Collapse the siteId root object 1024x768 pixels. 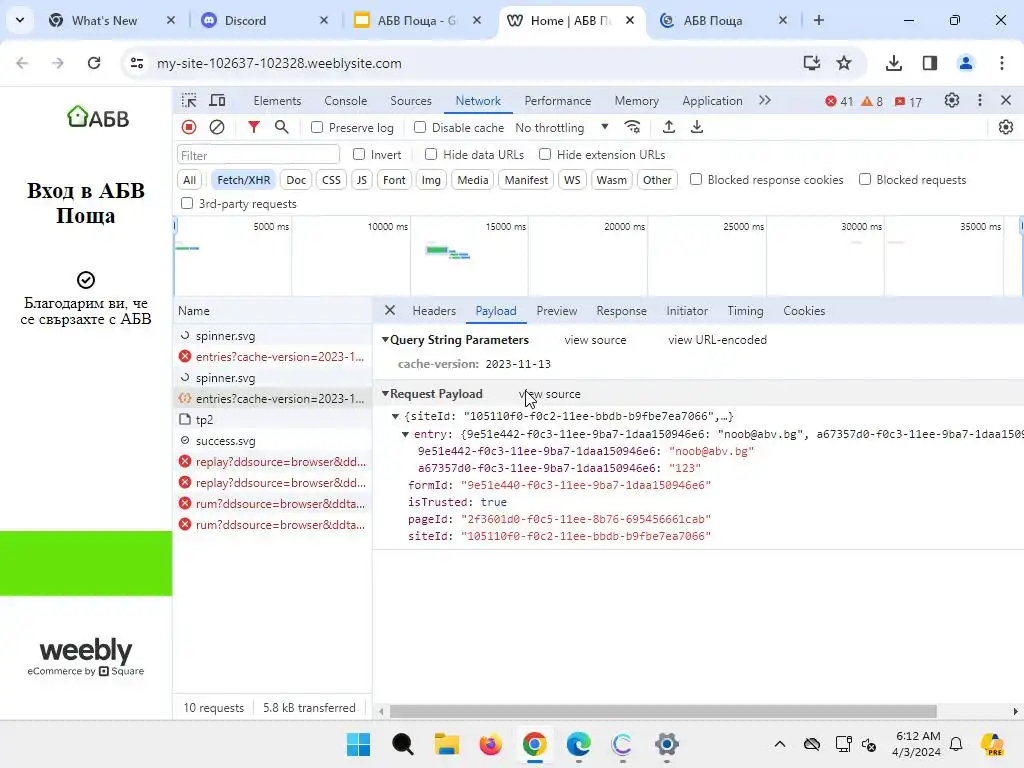[395, 416]
